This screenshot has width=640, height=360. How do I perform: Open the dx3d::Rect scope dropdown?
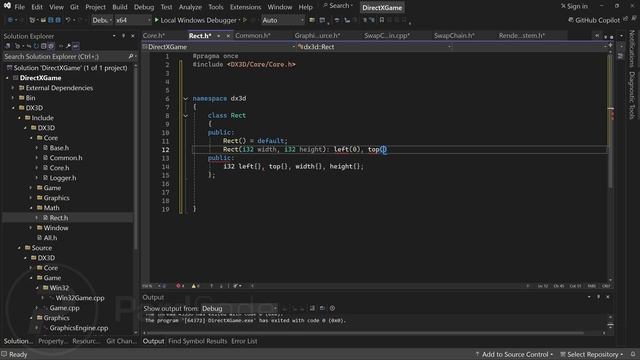pos(374,47)
